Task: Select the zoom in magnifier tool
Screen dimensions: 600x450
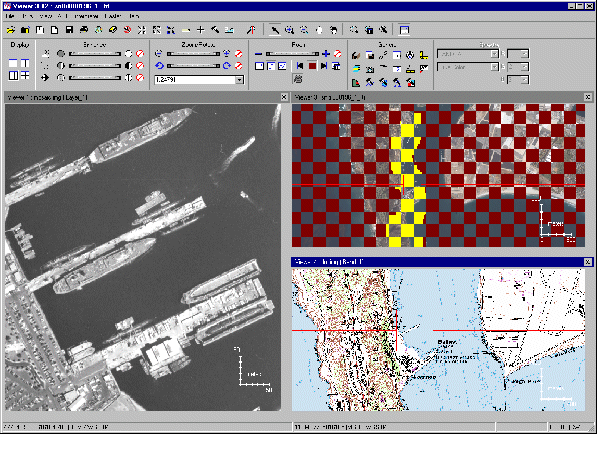Action: click(290, 31)
